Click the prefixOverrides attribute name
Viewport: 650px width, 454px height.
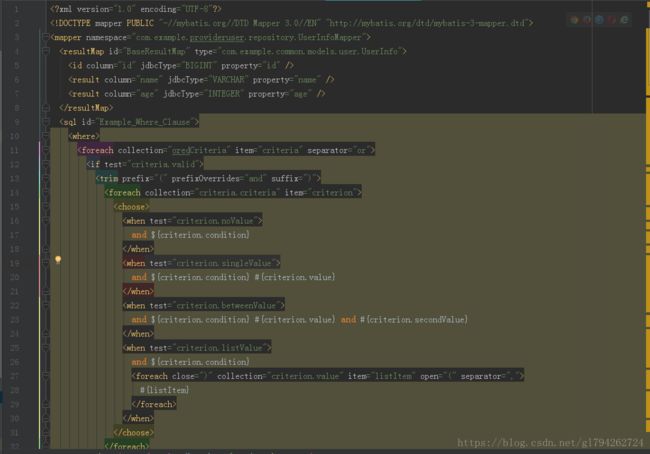tap(205, 178)
